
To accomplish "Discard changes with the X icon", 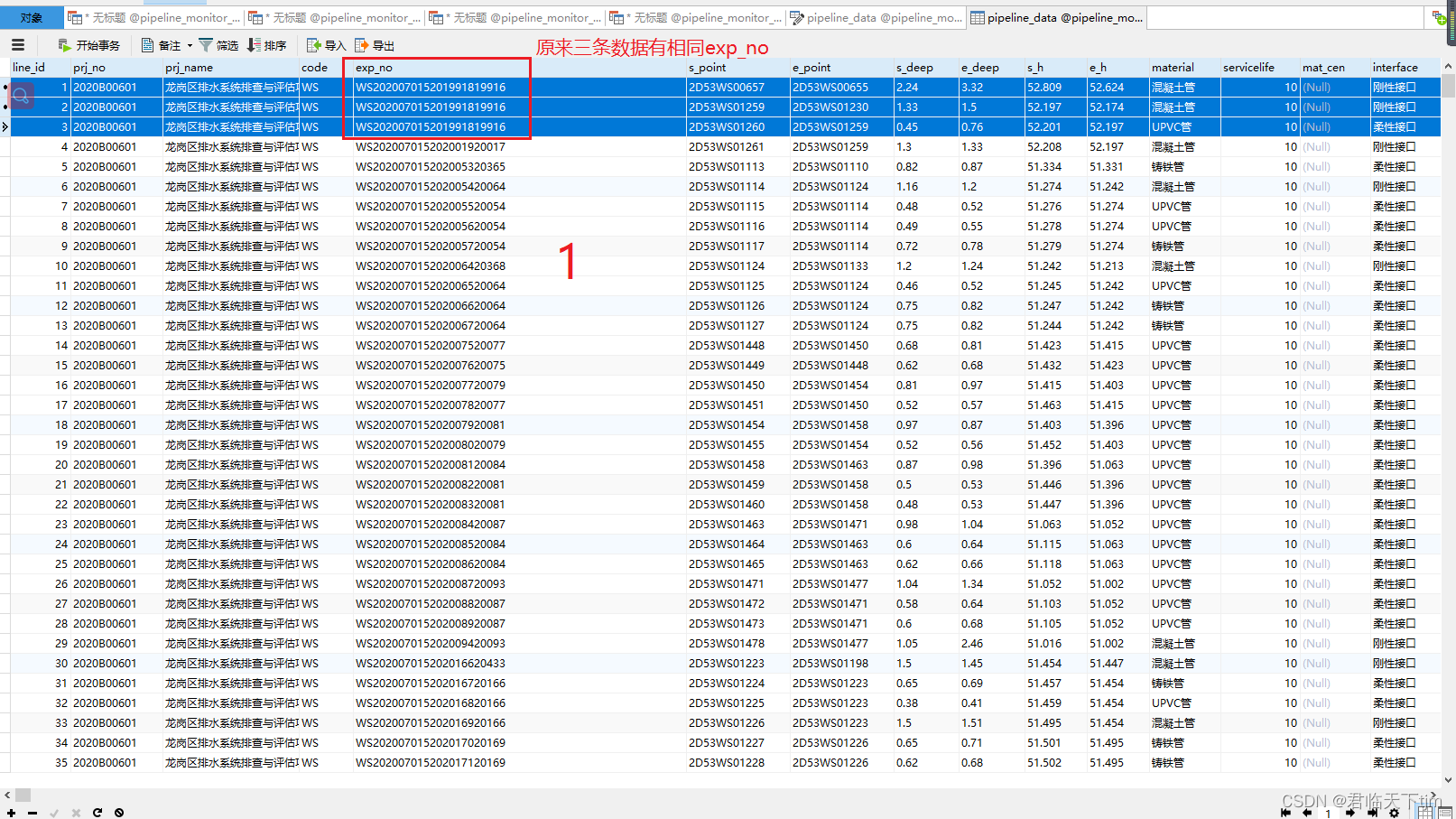I will [x=76, y=813].
